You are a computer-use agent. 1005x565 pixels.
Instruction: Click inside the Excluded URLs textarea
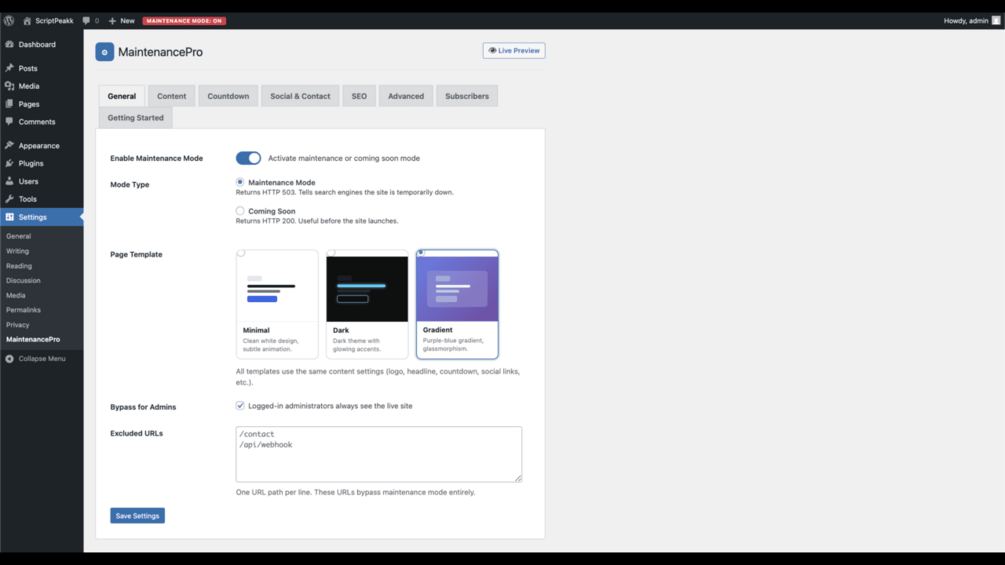pyautogui.click(x=379, y=454)
